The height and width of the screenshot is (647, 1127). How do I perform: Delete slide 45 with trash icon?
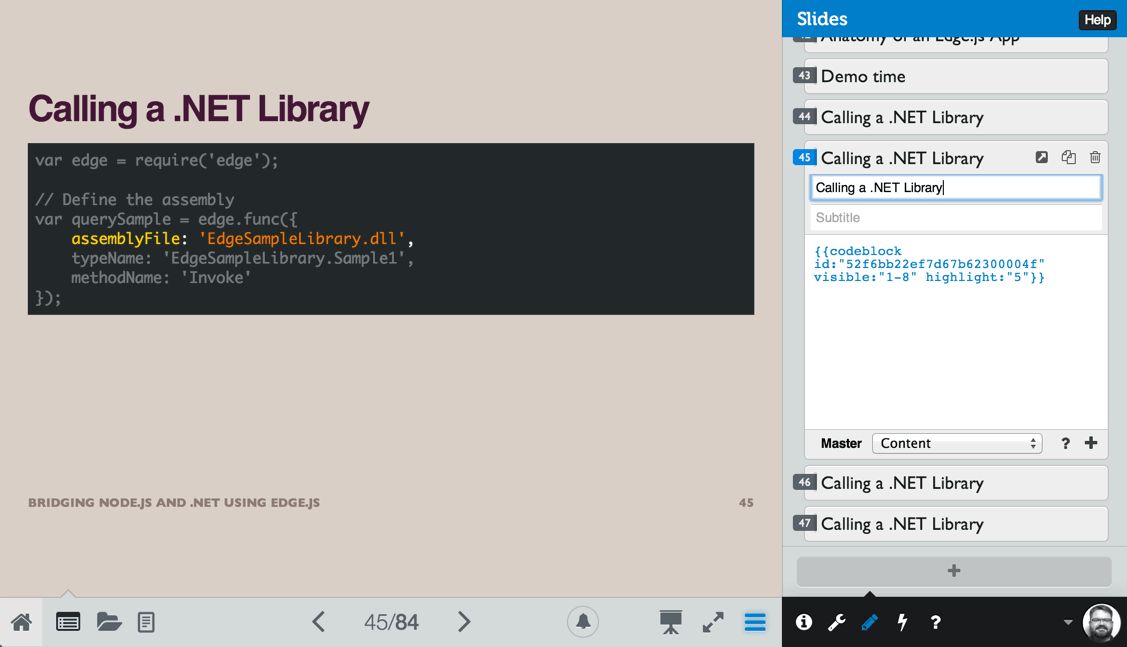1095,158
